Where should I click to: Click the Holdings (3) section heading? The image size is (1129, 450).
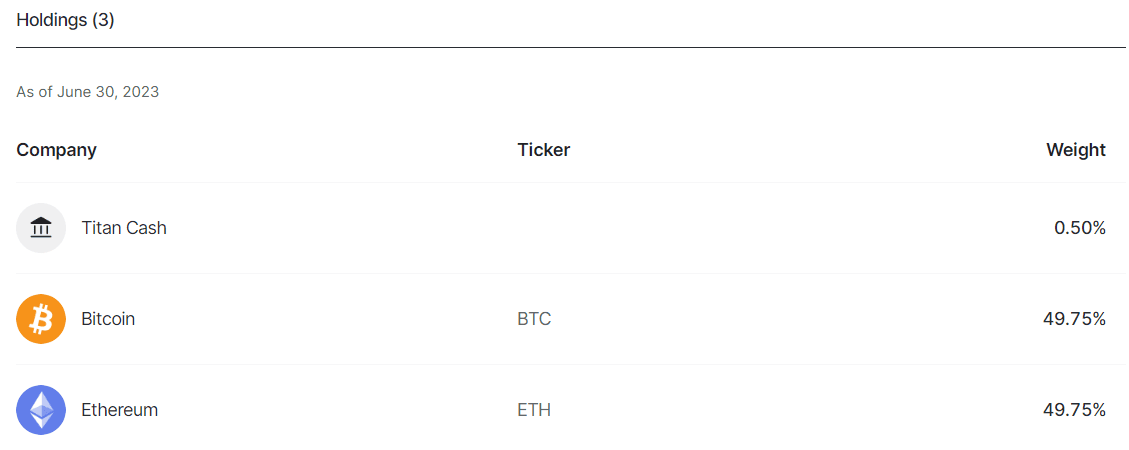[65, 20]
